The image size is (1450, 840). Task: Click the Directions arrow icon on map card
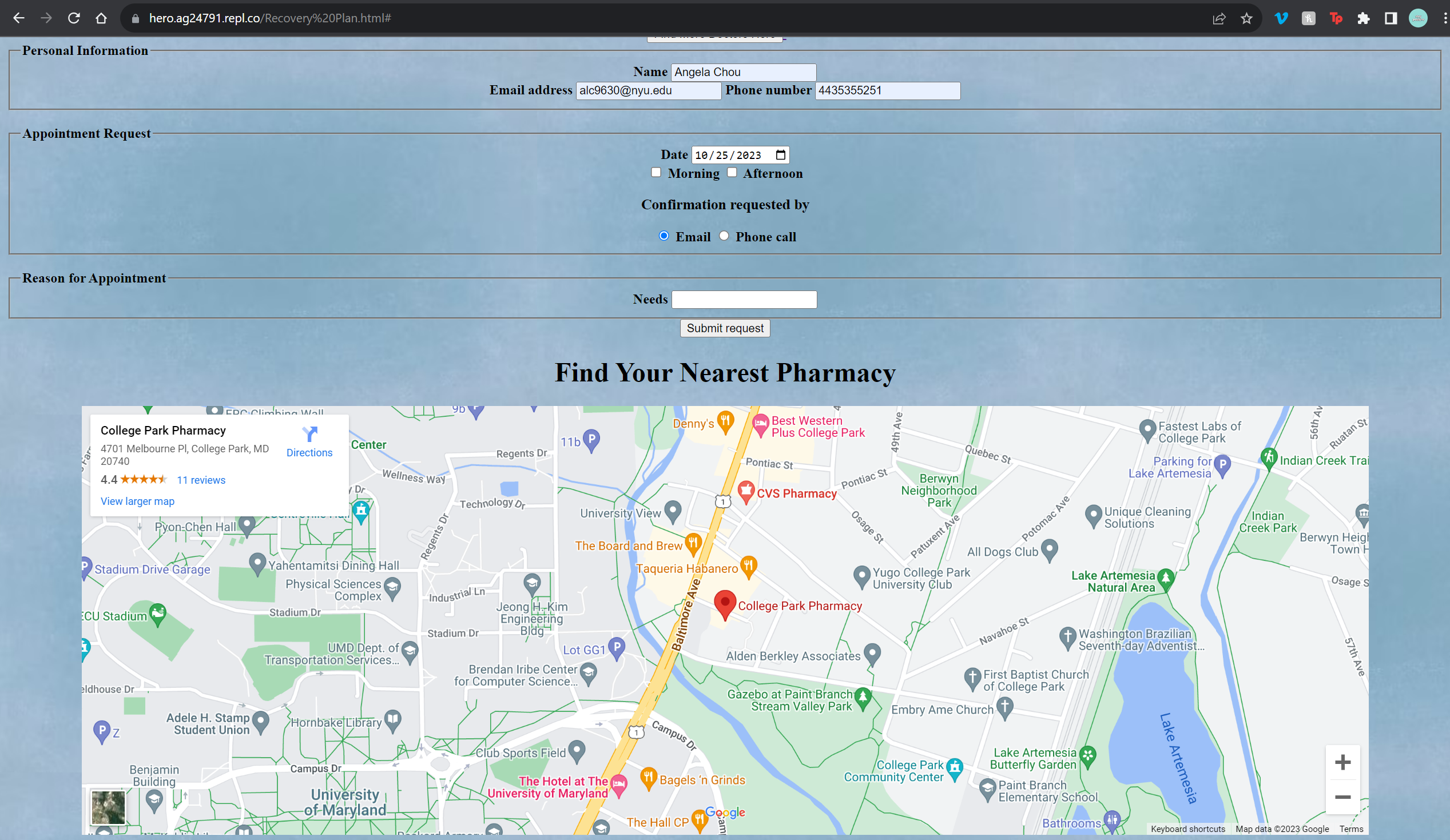pyautogui.click(x=309, y=434)
